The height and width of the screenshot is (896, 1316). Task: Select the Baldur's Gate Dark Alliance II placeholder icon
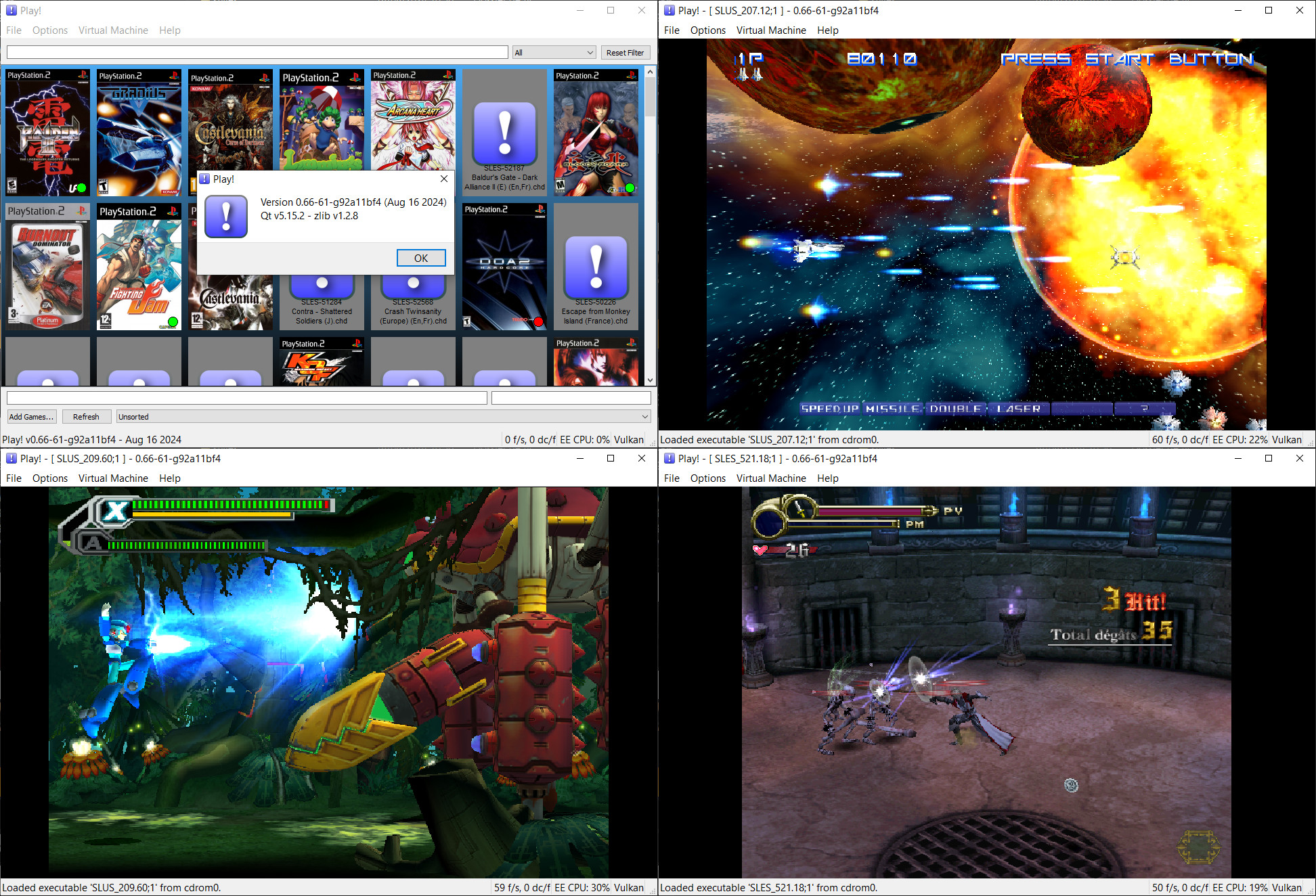[504, 134]
